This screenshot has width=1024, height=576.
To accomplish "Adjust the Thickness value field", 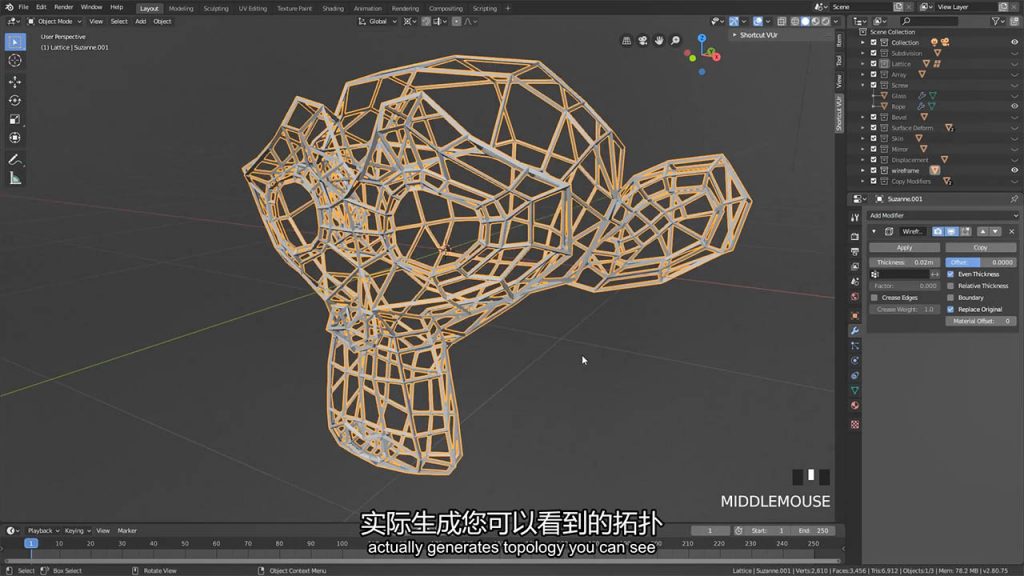I will point(904,263).
